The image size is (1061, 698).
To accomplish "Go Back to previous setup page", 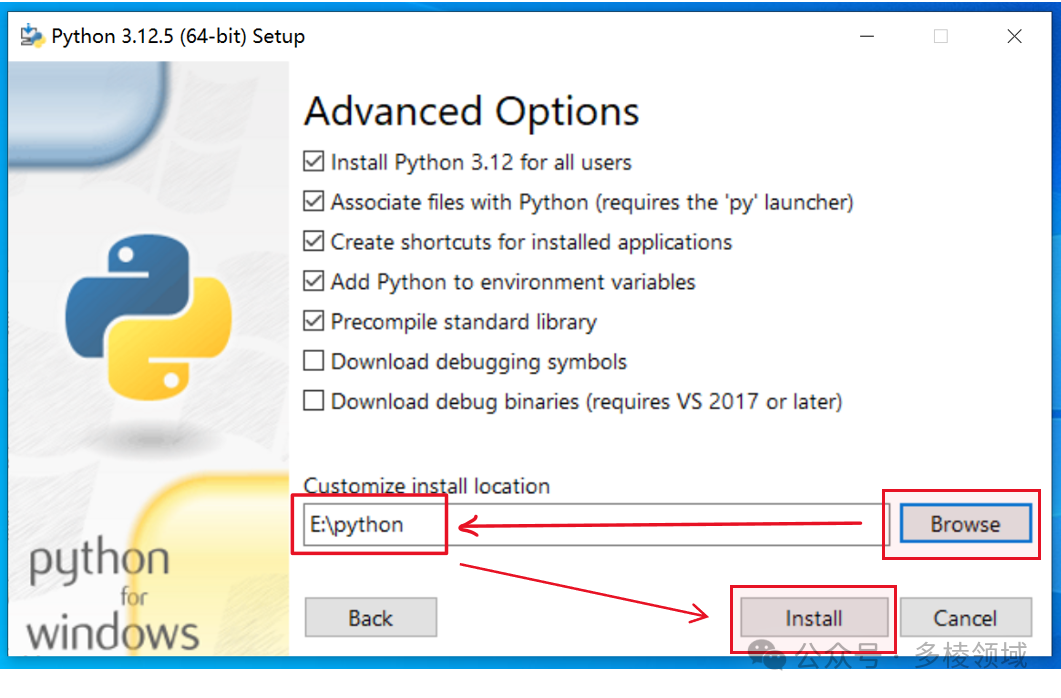I will point(371,618).
